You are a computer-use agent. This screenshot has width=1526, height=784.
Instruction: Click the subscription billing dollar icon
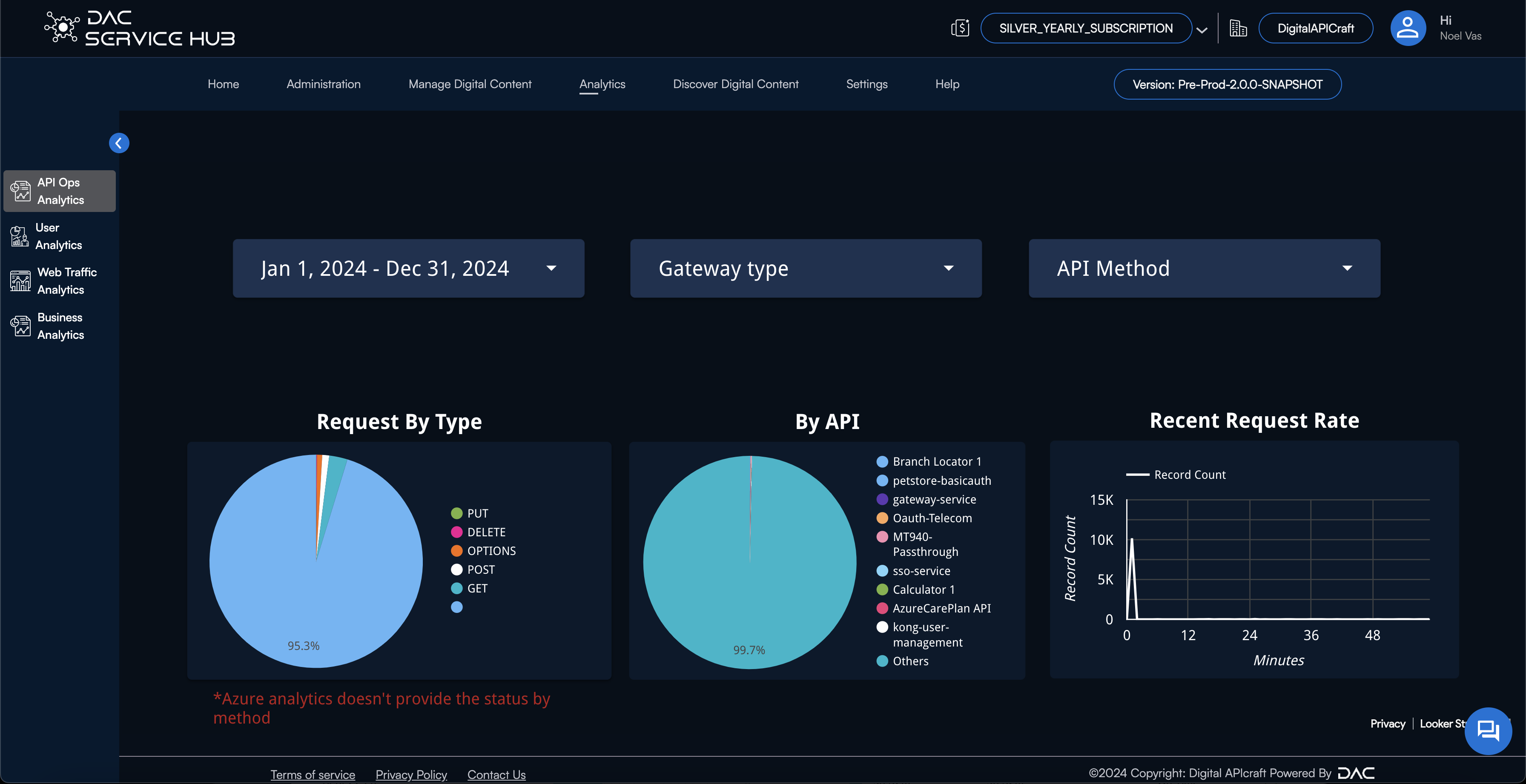click(960, 28)
